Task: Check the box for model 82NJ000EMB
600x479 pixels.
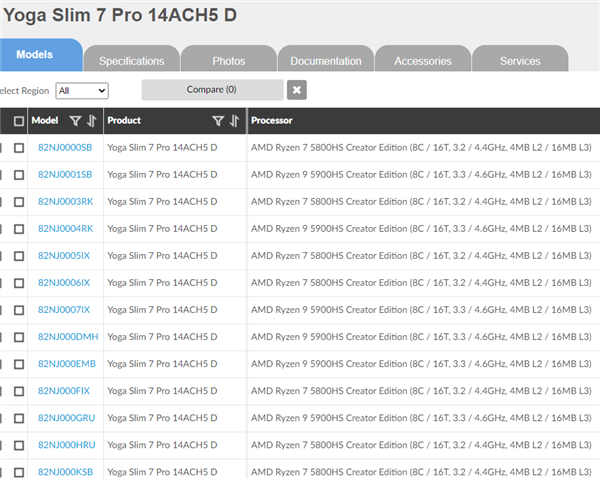Action: click(x=19, y=364)
